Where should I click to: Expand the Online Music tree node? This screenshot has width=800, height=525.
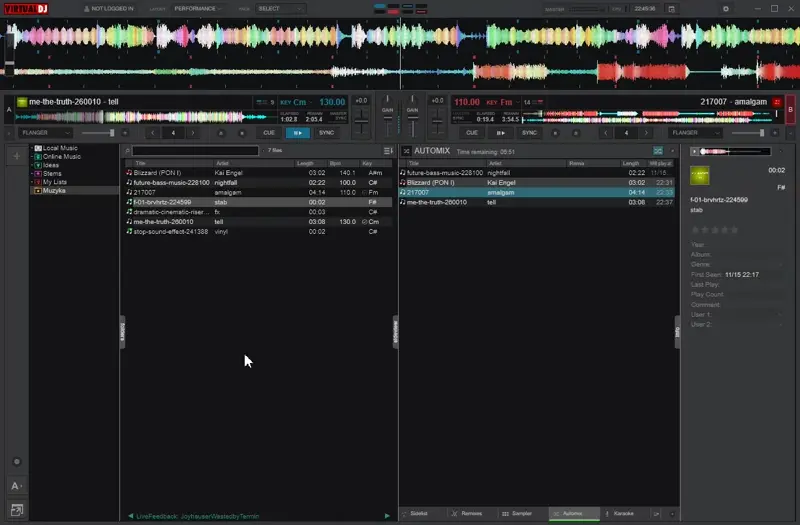click(x=32, y=157)
